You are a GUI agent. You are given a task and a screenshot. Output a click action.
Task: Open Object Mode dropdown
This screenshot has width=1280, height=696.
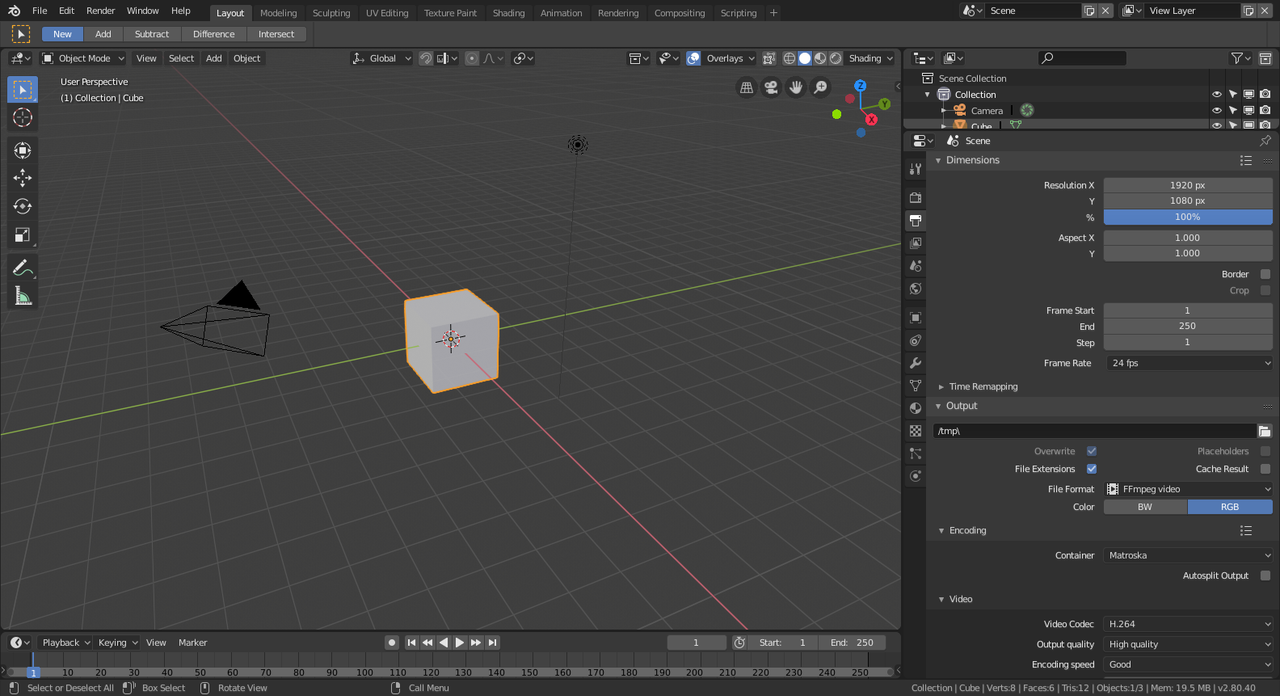tap(83, 58)
